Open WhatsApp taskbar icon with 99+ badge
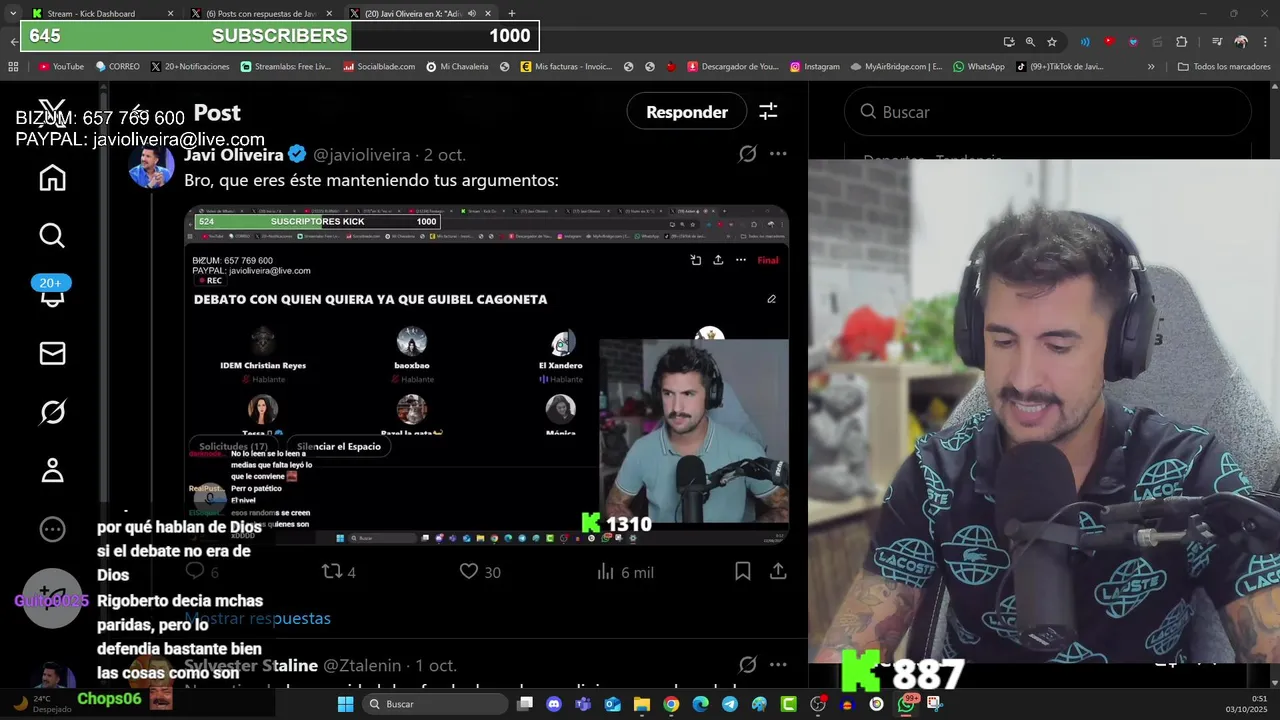Viewport: 1280px width, 720px height. pos(906,703)
